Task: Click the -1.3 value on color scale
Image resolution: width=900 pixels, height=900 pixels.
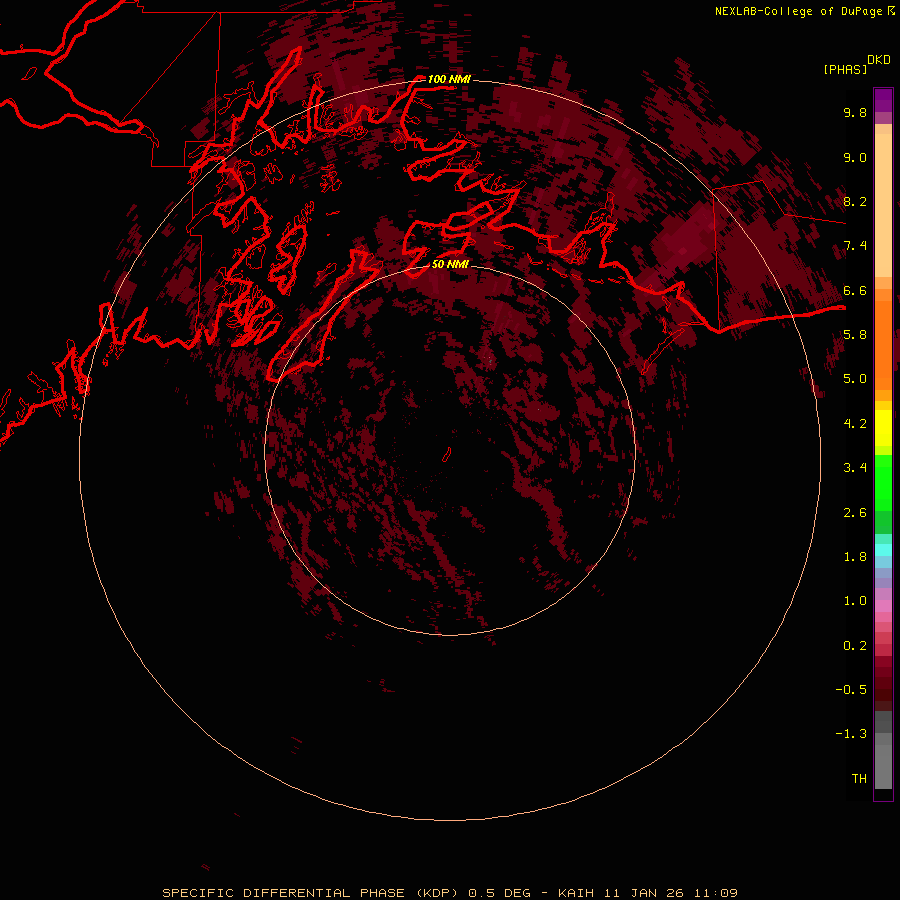Action: point(851,734)
